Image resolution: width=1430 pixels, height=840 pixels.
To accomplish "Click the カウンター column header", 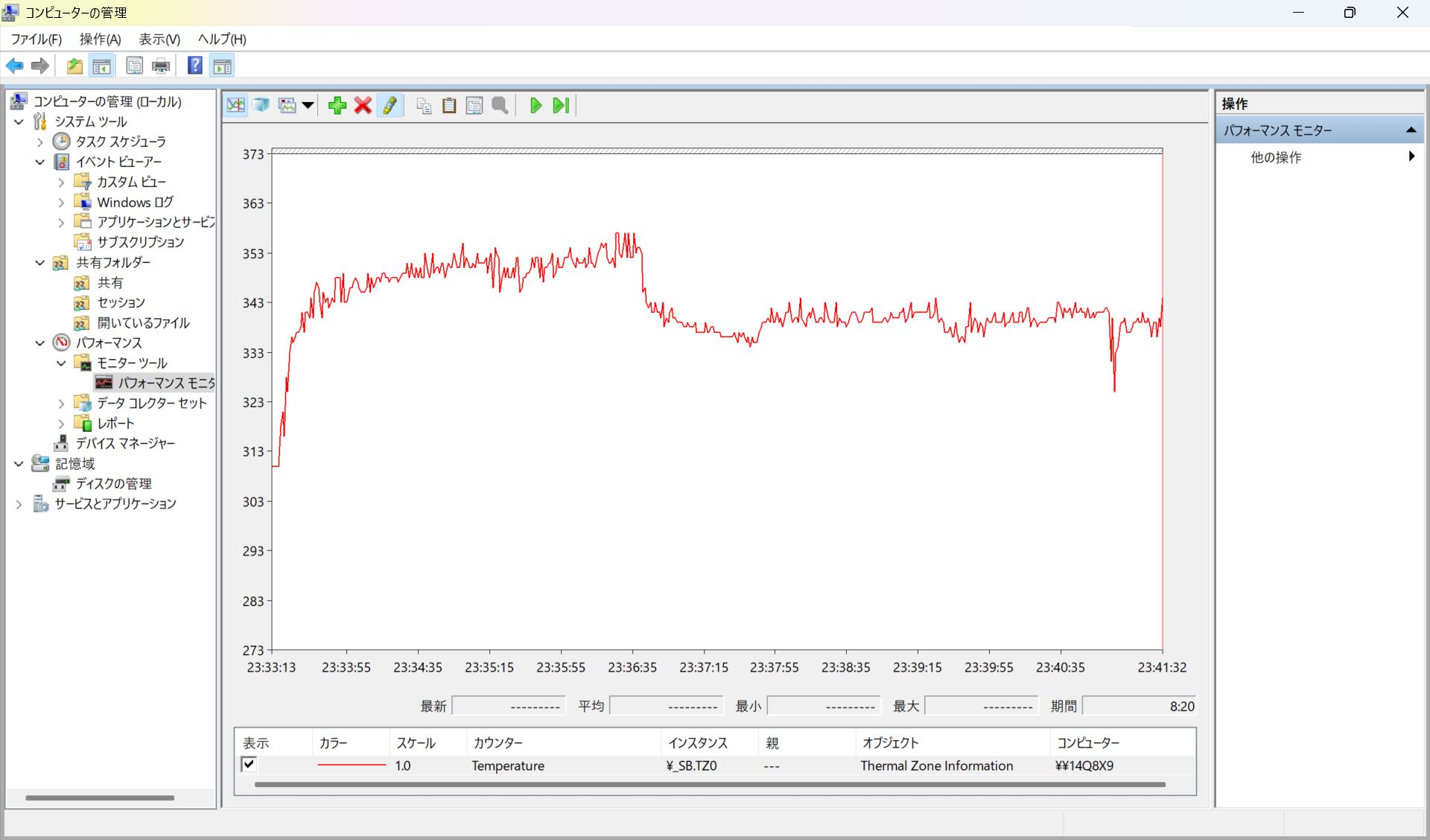I will coord(564,743).
